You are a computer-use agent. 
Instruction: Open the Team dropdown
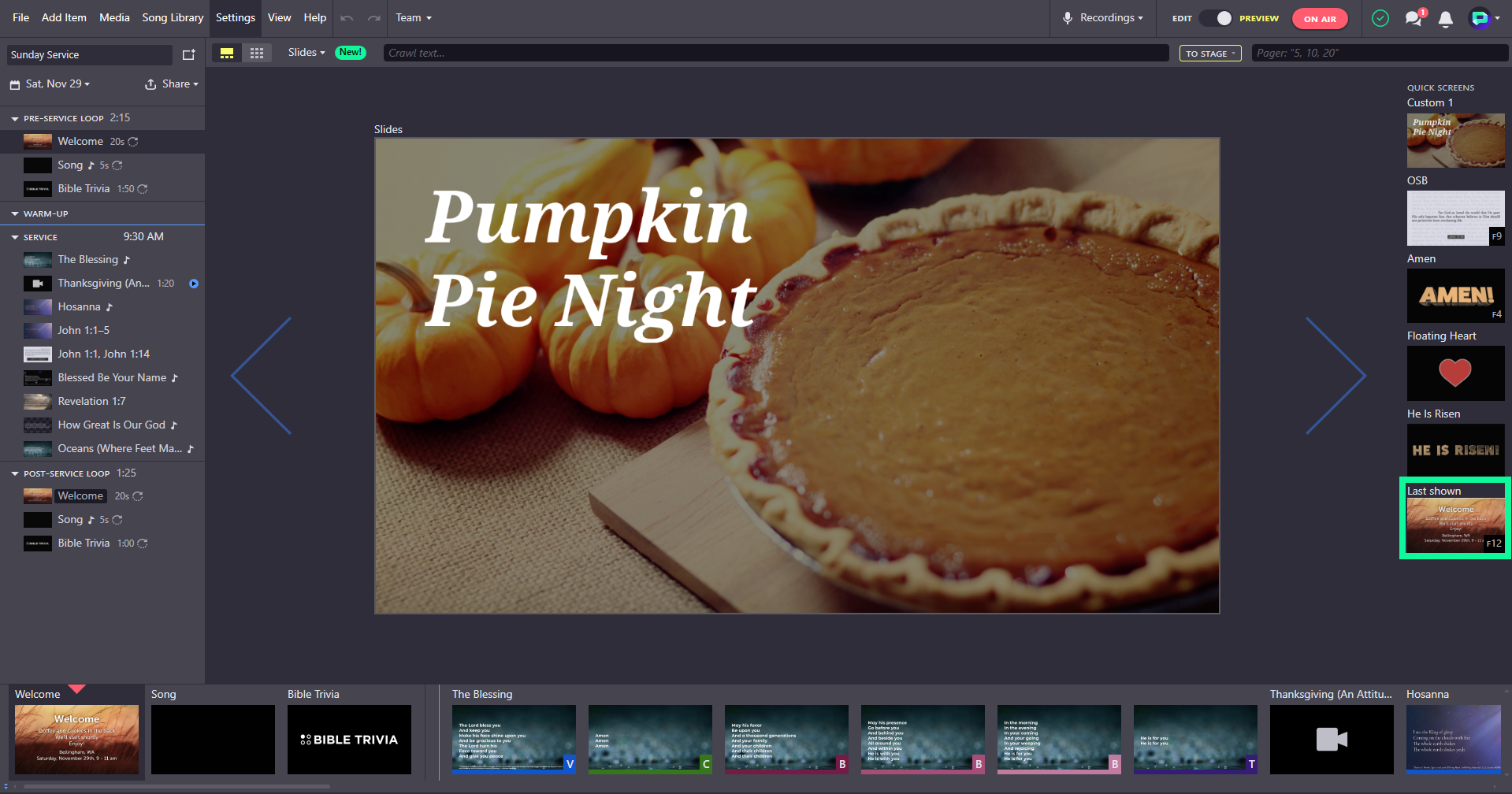coord(414,17)
